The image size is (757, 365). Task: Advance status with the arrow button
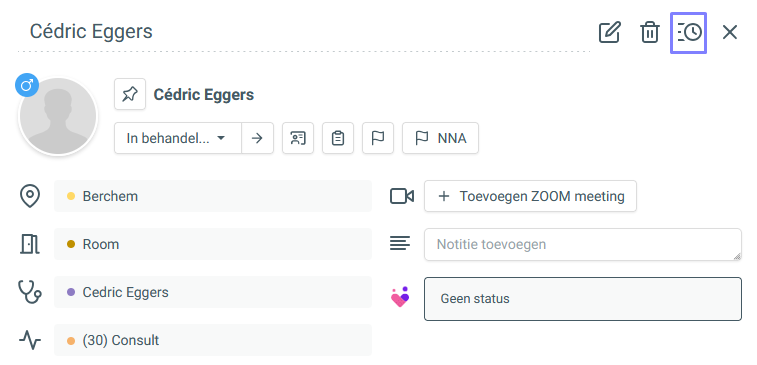tap(257, 138)
